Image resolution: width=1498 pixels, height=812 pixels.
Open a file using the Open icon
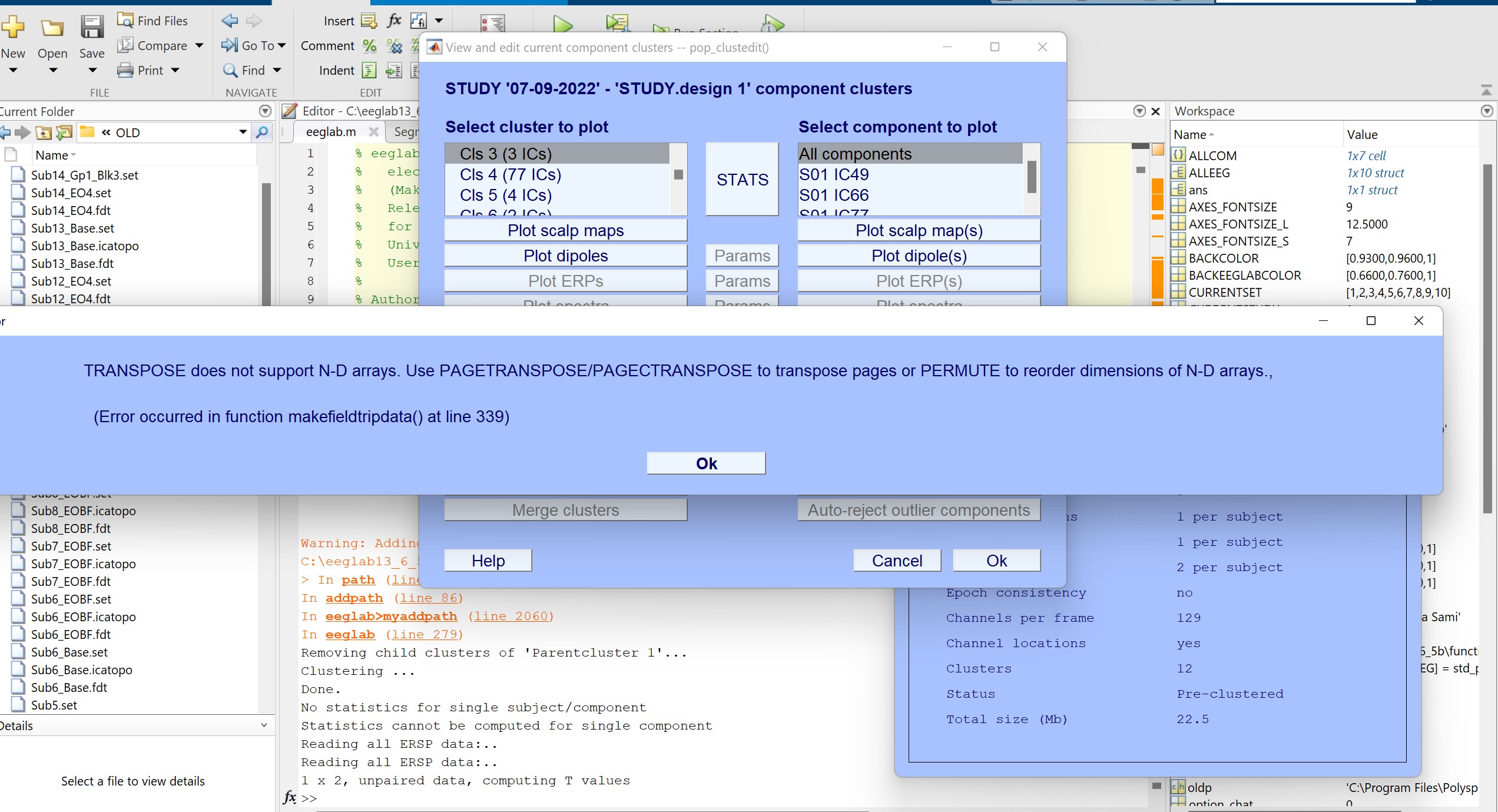[x=52, y=27]
